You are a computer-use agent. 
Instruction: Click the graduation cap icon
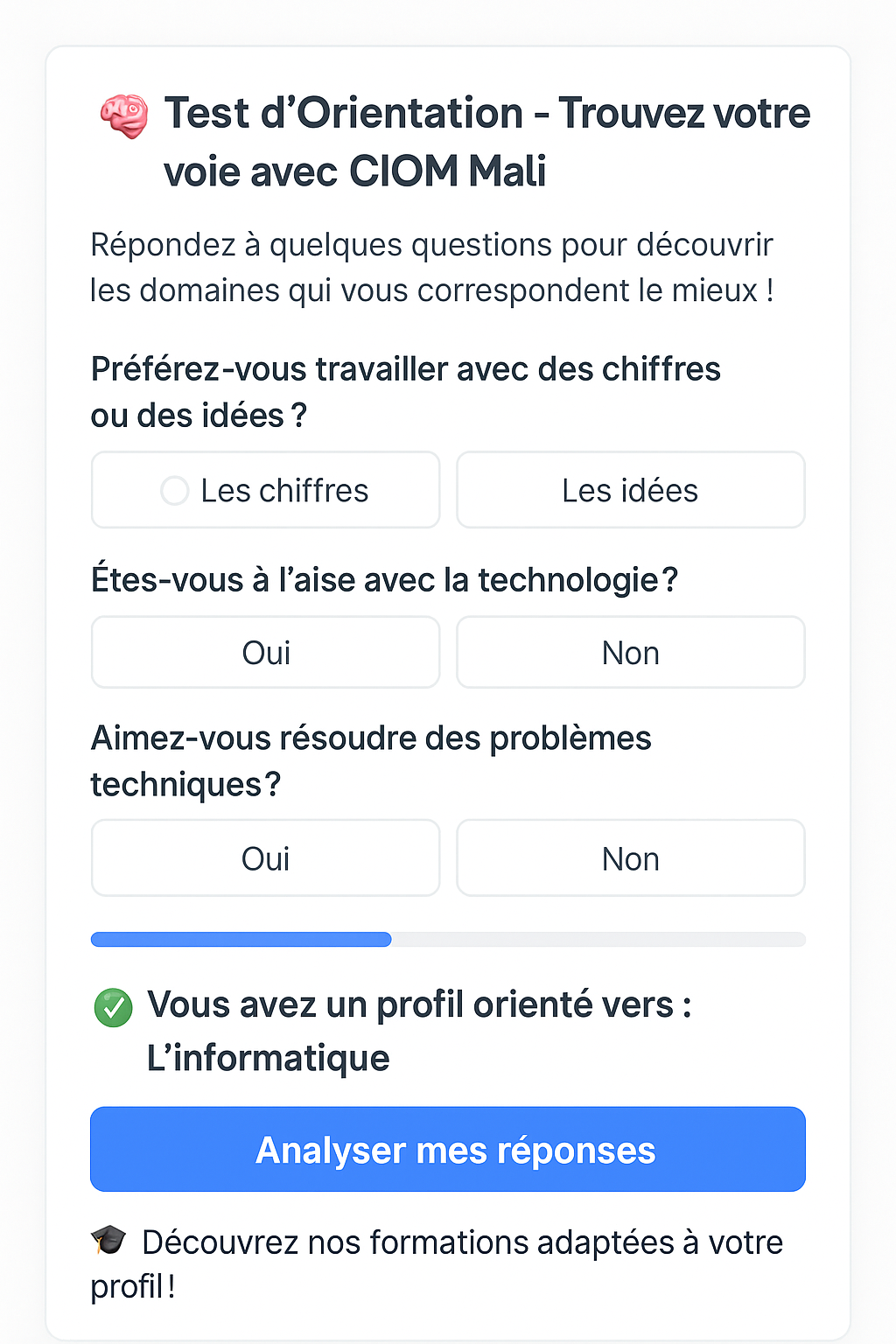tap(108, 1239)
